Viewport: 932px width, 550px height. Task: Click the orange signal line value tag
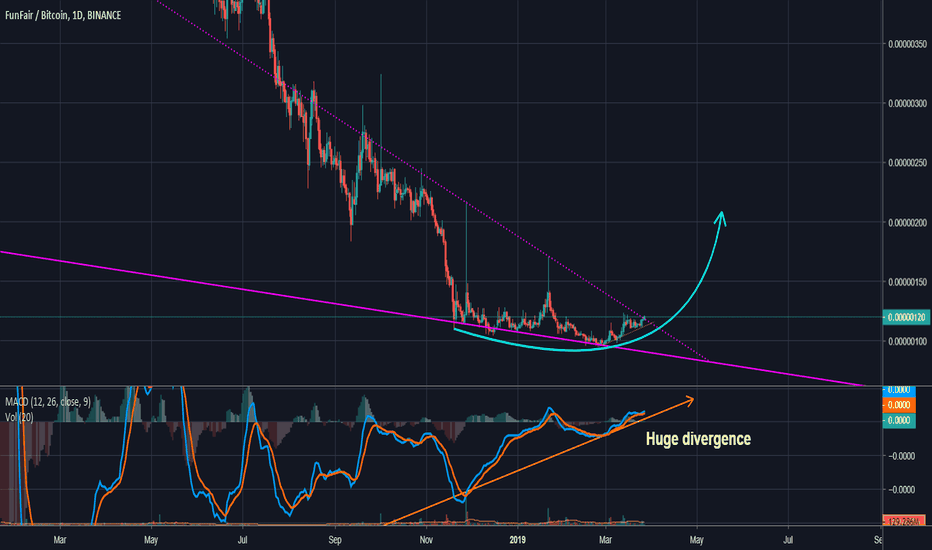(899, 405)
